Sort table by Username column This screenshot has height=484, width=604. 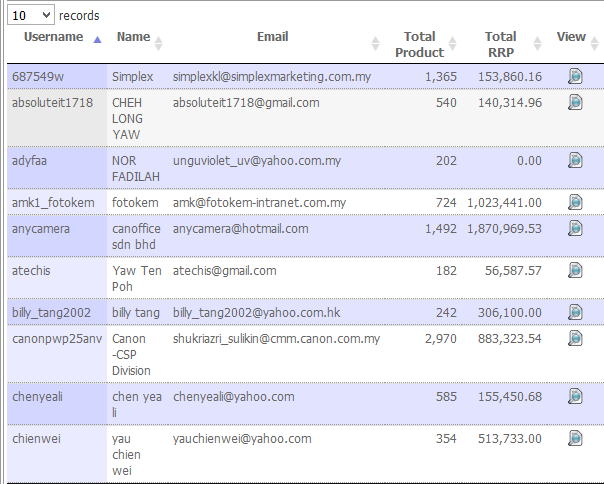[54, 37]
